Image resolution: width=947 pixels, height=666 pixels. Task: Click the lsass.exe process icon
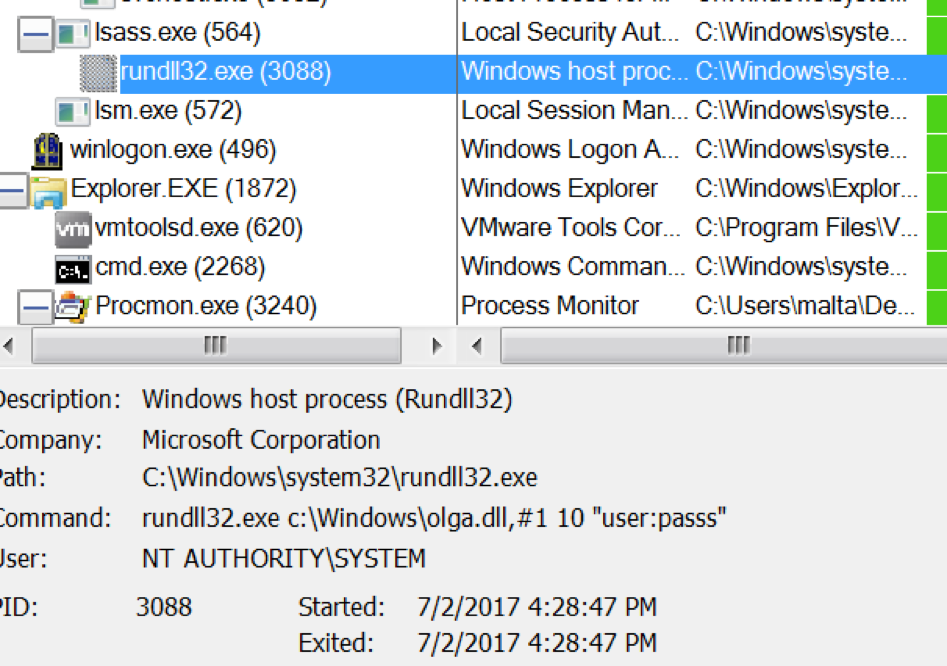pyautogui.click(x=72, y=33)
